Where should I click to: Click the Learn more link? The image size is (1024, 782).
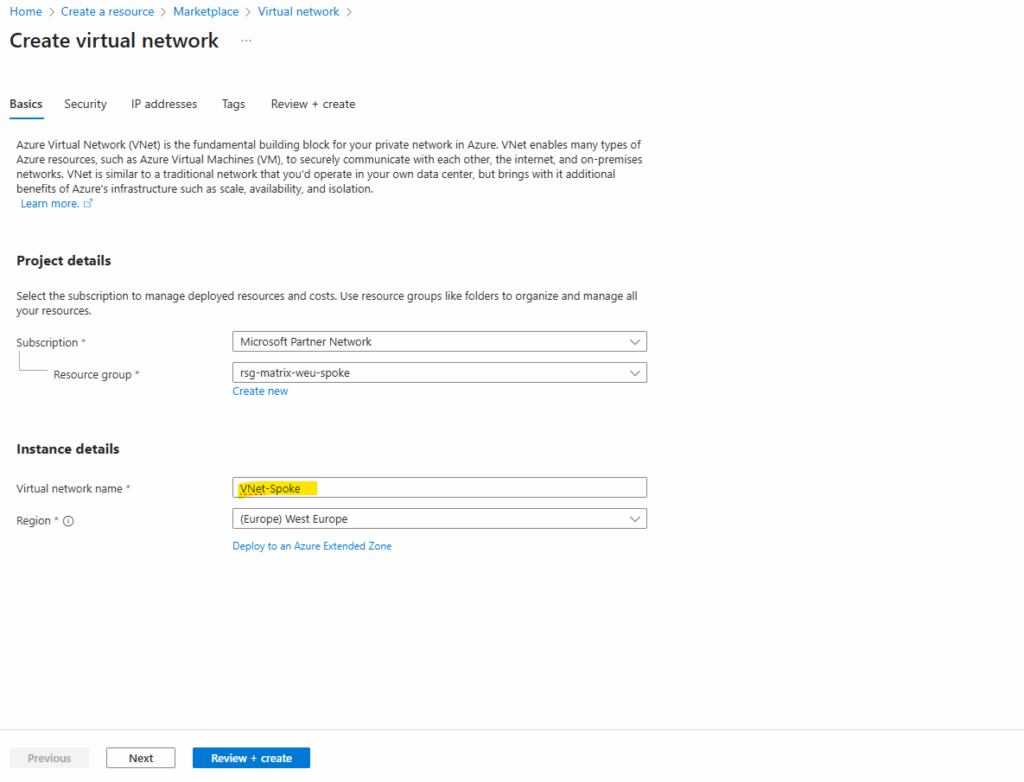tap(50, 204)
